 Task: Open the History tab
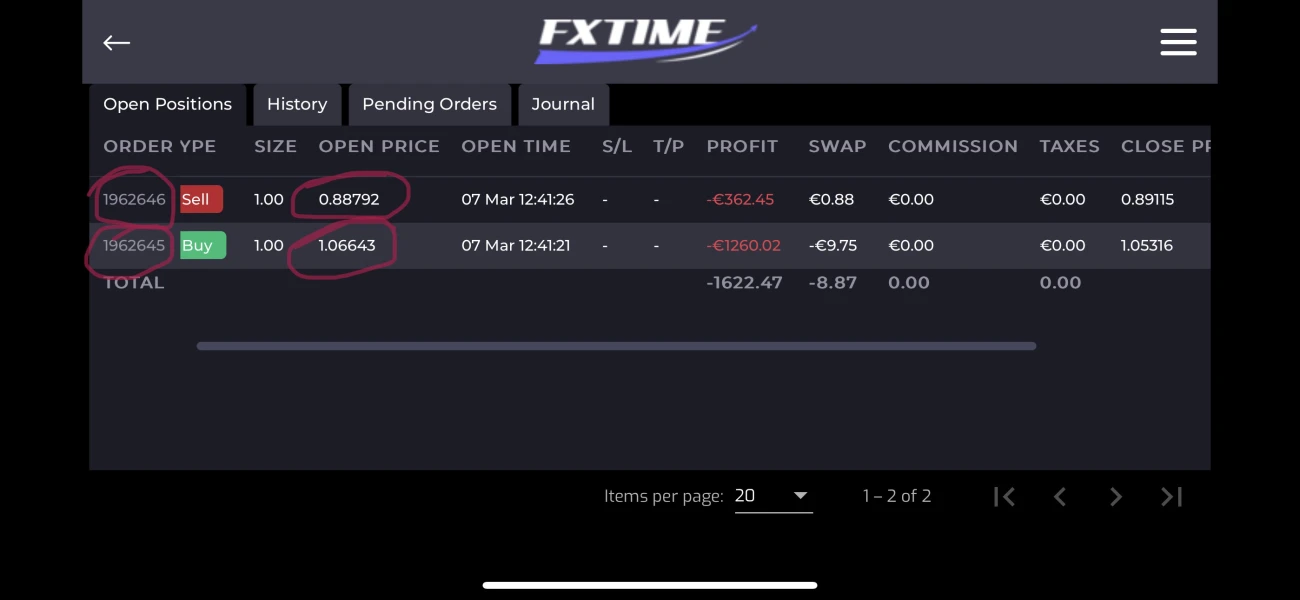click(x=297, y=104)
